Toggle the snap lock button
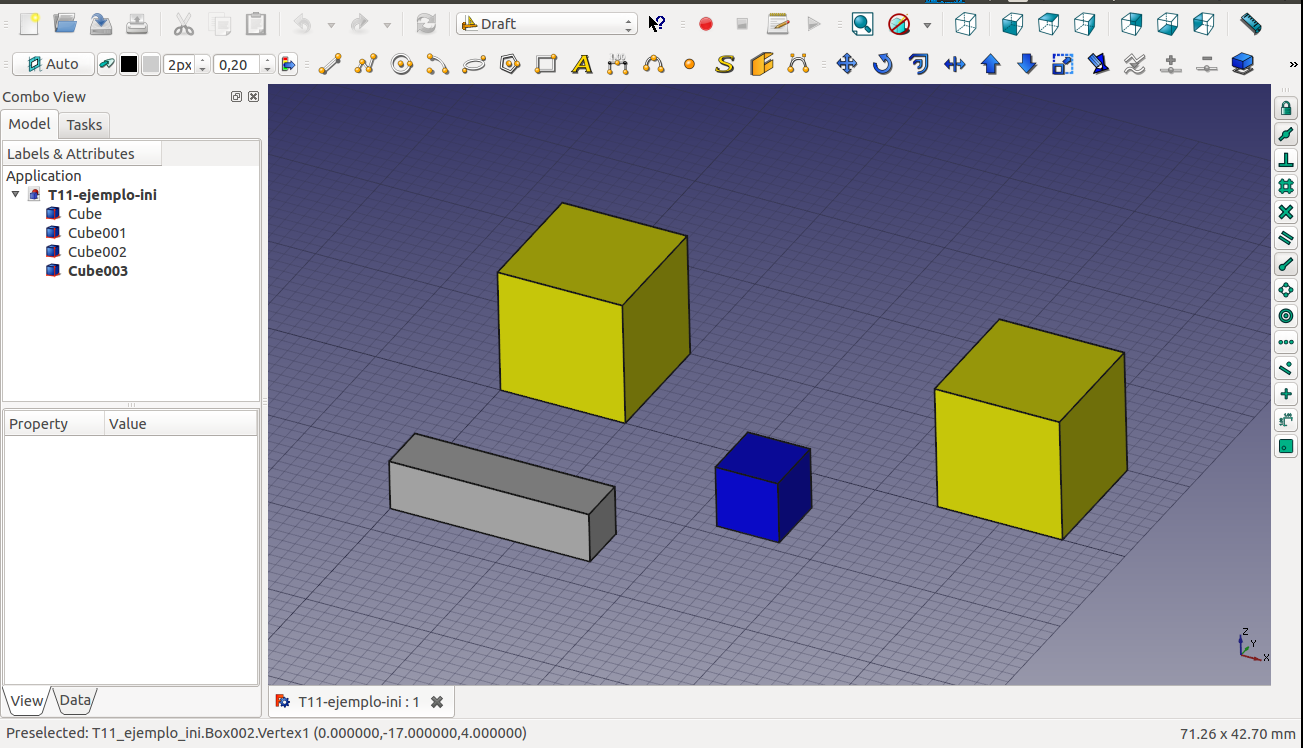 click(x=1286, y=108)
